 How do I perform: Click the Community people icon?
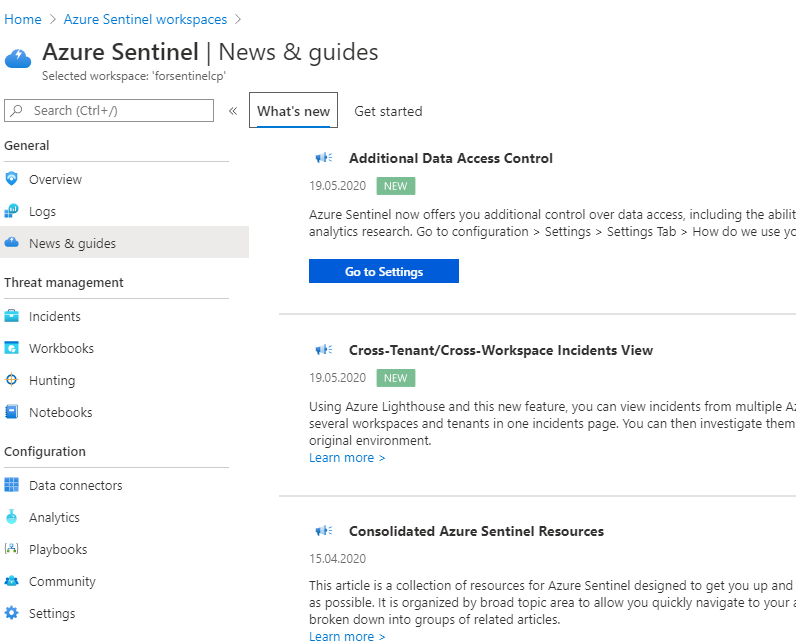click(11, 581)
